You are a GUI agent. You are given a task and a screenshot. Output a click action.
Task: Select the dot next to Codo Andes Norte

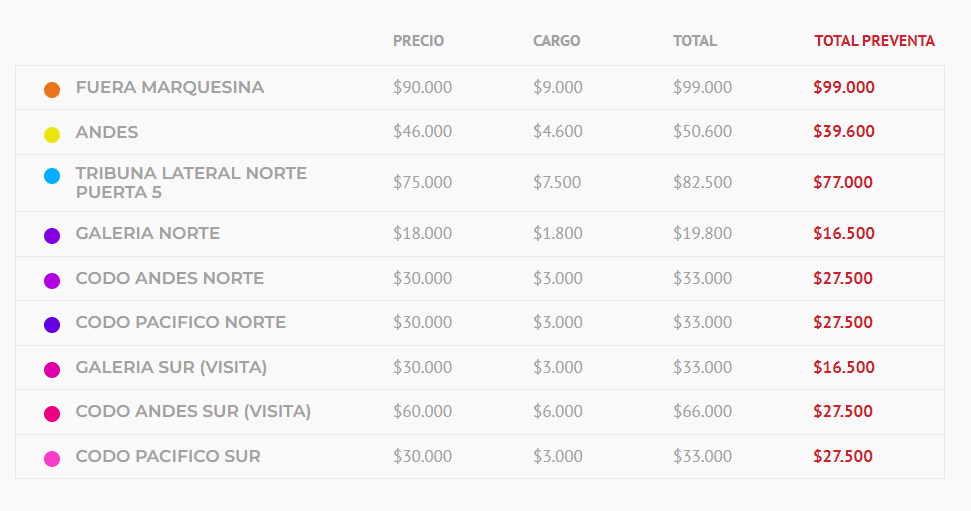coord(52,281)
